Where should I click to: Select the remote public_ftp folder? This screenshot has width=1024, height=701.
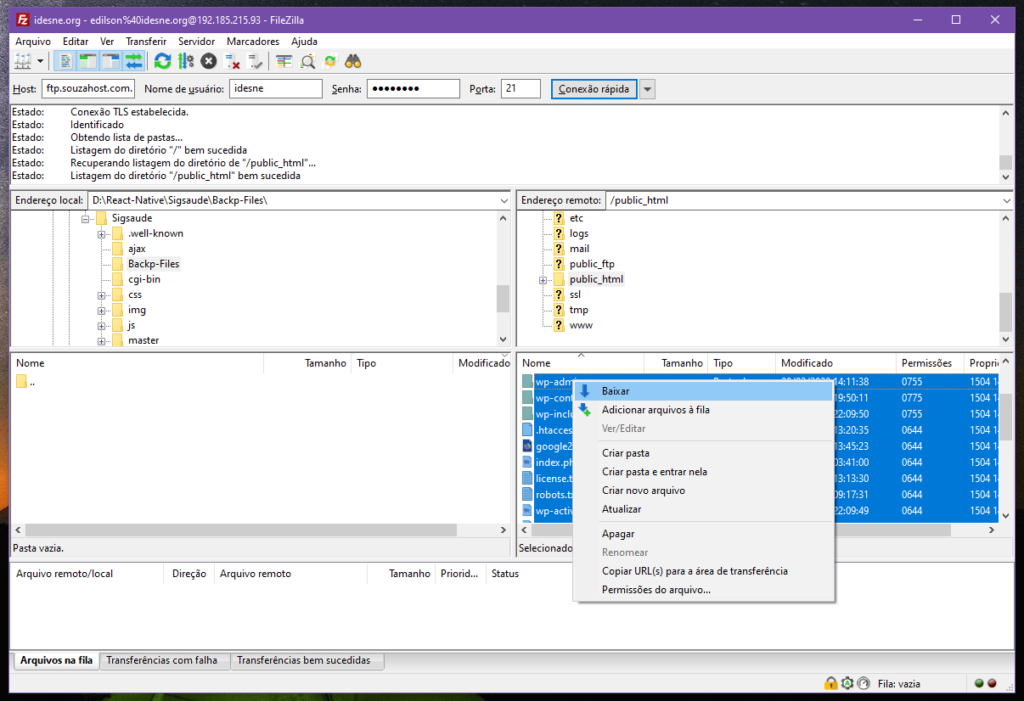pyautogui.click(x=592, y=264)
